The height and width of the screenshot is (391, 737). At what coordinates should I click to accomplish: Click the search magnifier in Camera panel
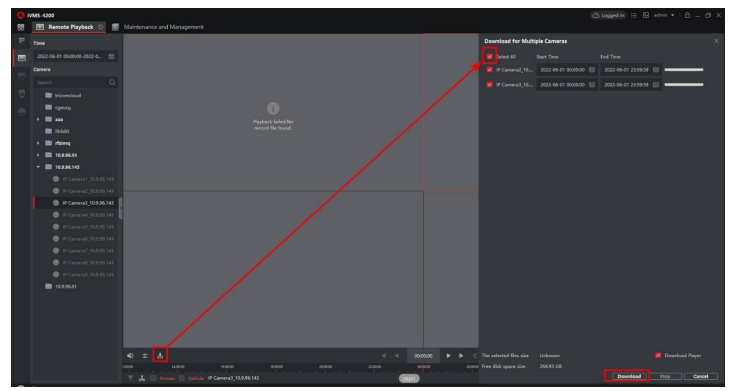coord(112,82)
